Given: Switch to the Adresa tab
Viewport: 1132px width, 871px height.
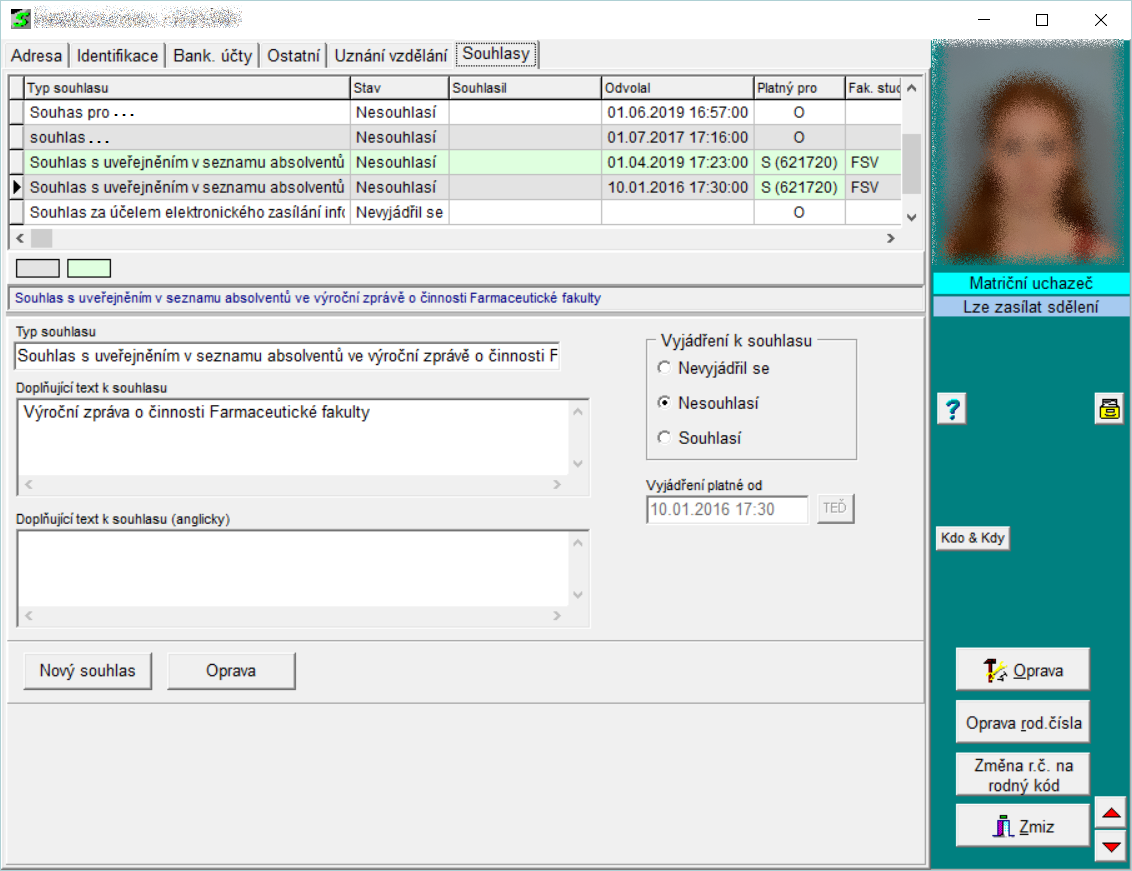Looking at the screenshot, I should pos(37,56).
